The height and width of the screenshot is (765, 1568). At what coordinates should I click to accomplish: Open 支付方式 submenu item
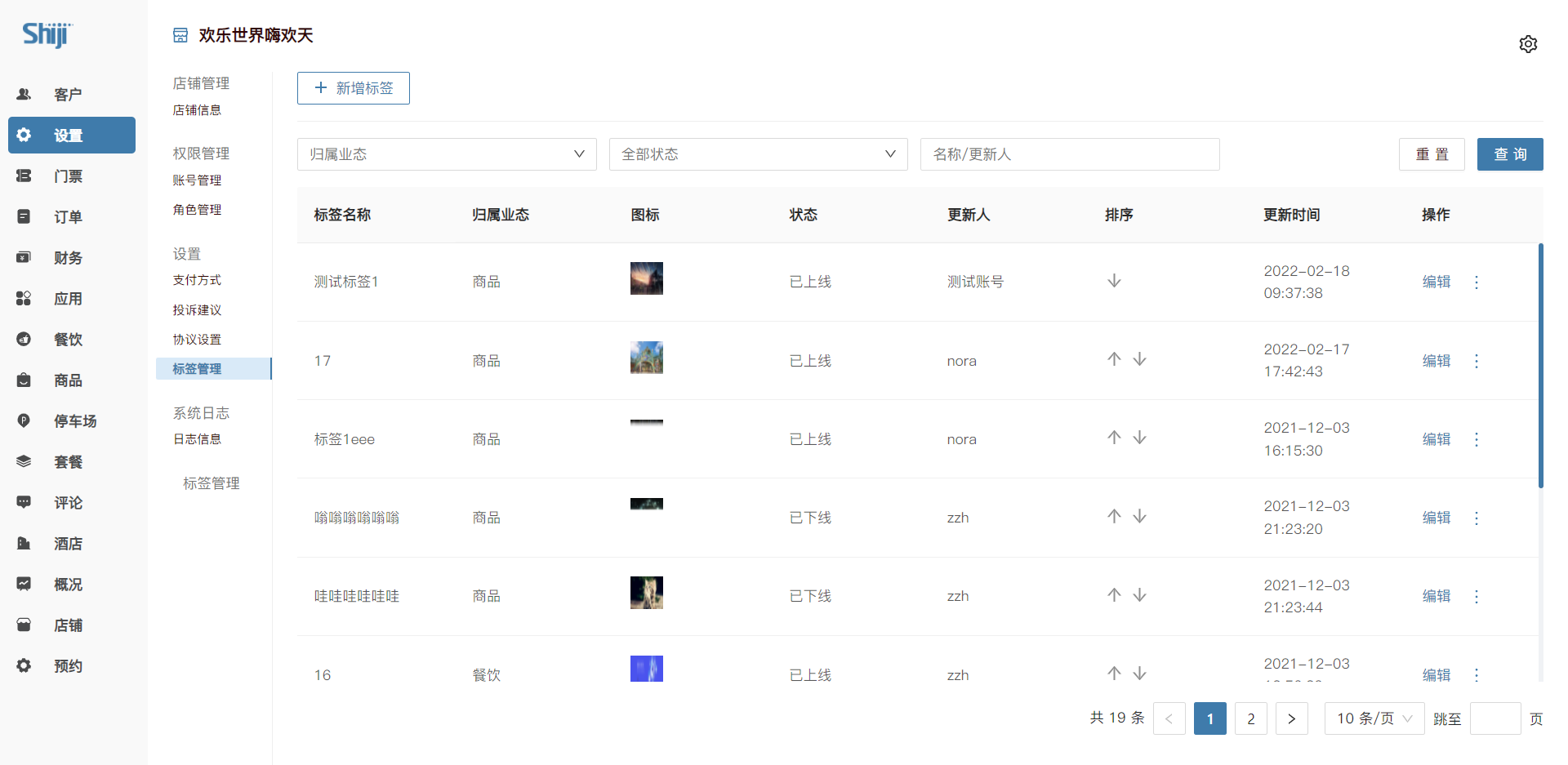197,280
